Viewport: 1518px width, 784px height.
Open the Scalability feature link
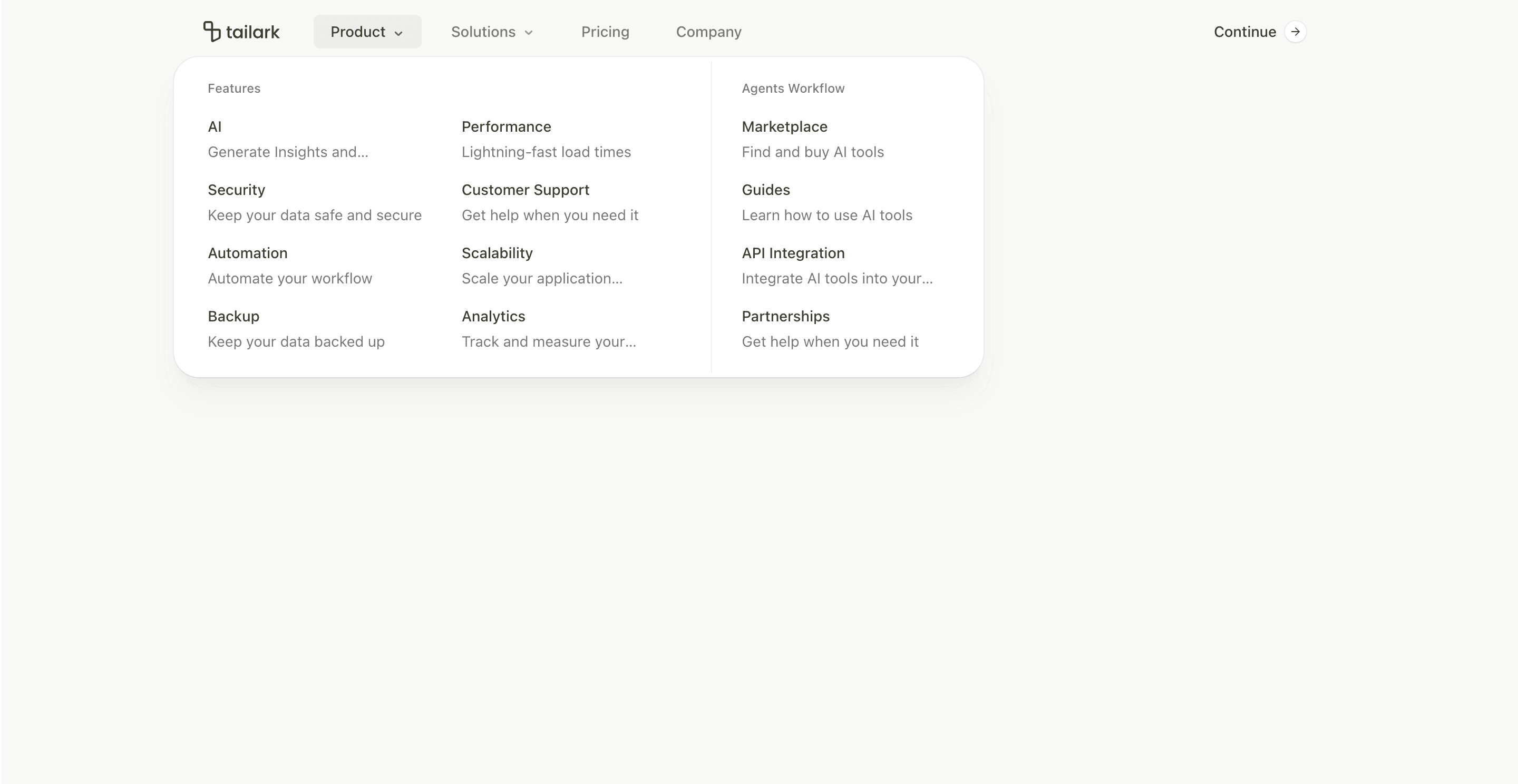[x=497, y=253]
